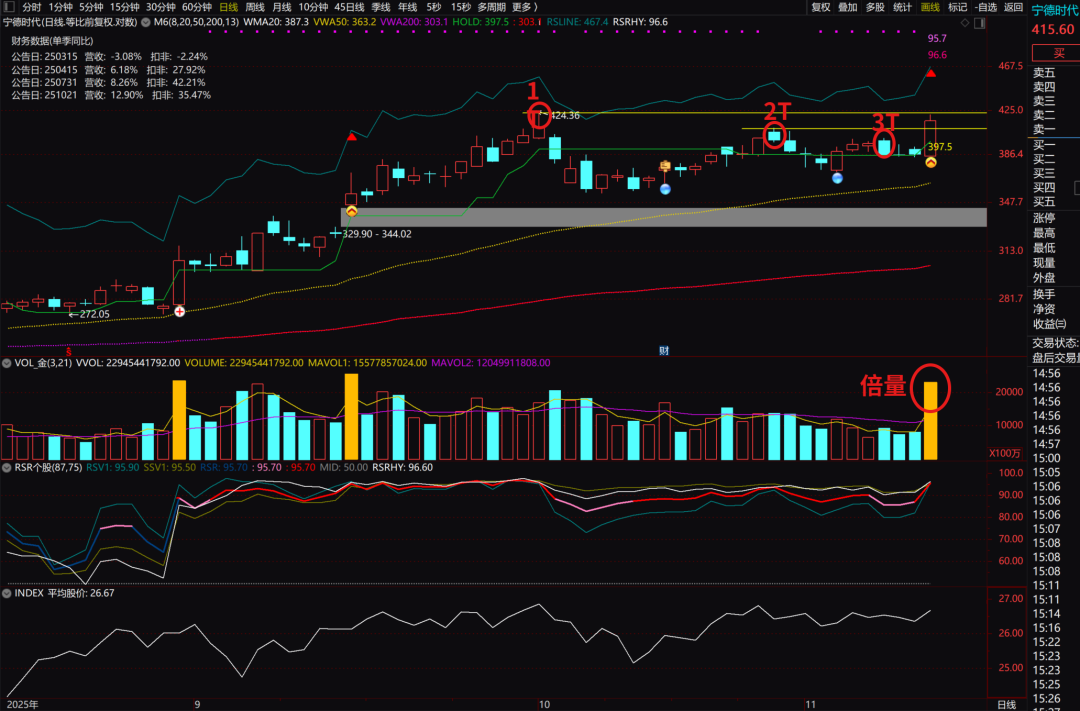The width and height of the screenshot is (1080, 711).
Task: Select the 15分钟 period tab
Action: (125, 7)
